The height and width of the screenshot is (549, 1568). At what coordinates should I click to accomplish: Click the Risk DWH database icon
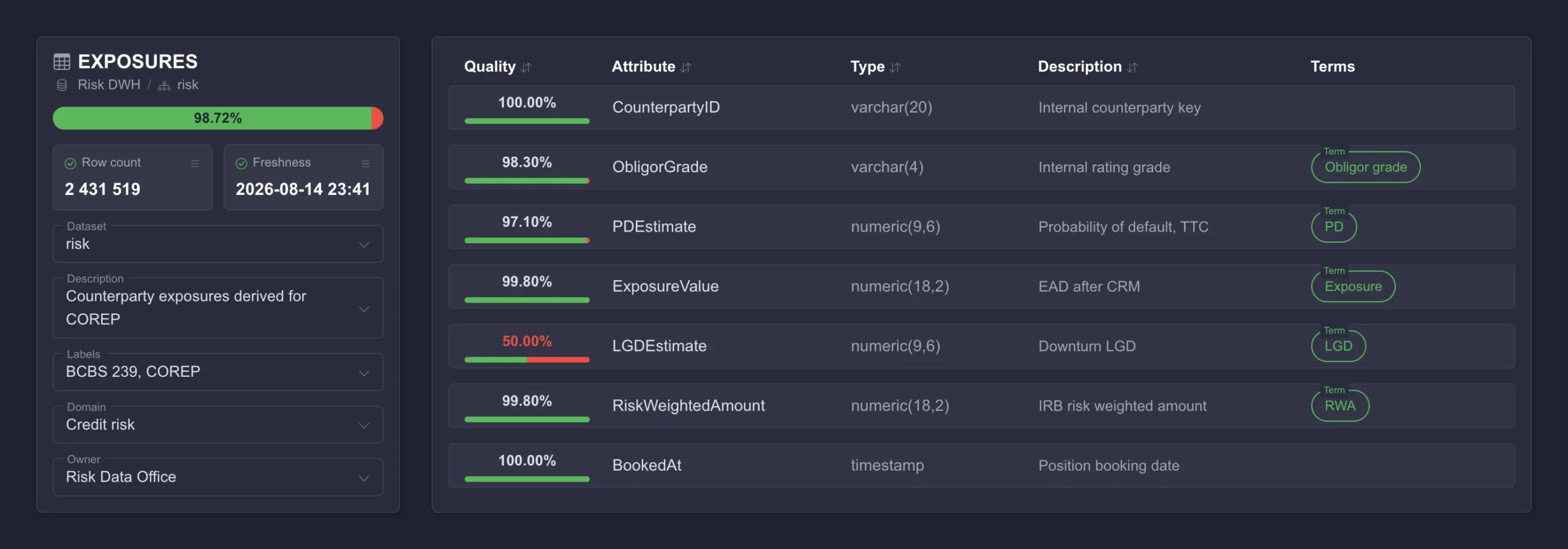coord(62,85)
